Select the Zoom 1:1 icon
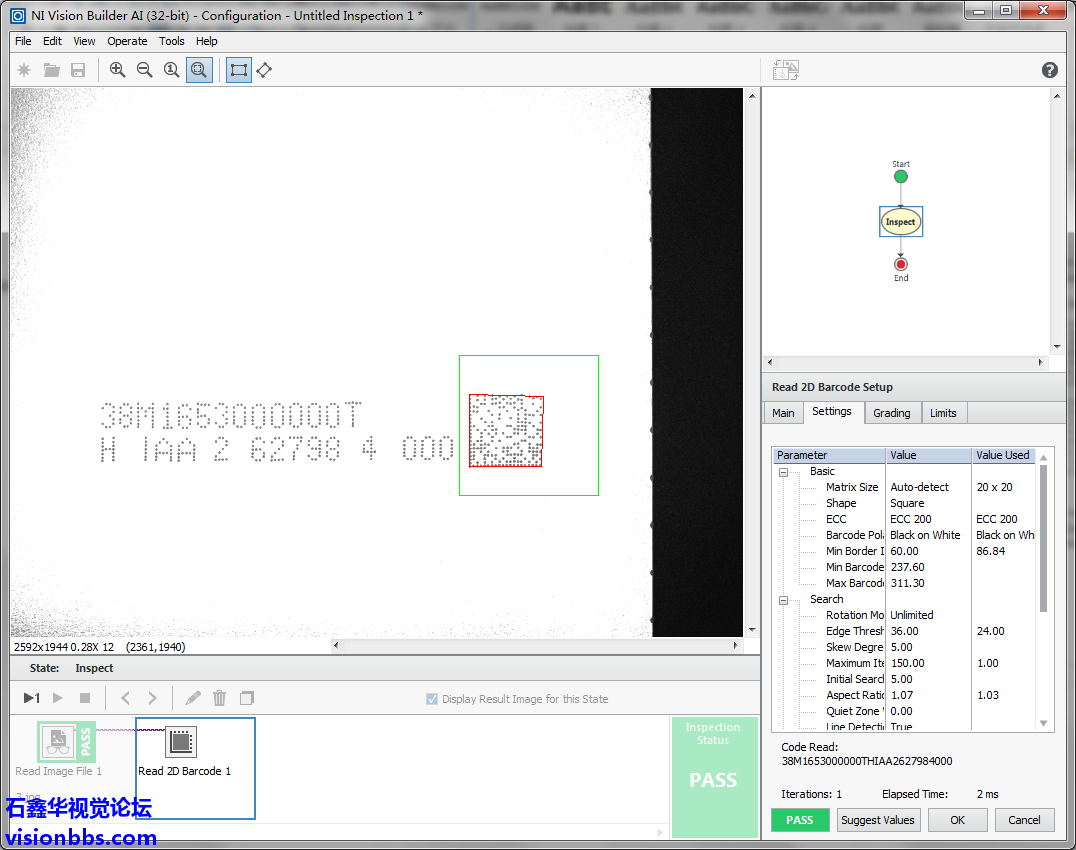 coord(172,70)
